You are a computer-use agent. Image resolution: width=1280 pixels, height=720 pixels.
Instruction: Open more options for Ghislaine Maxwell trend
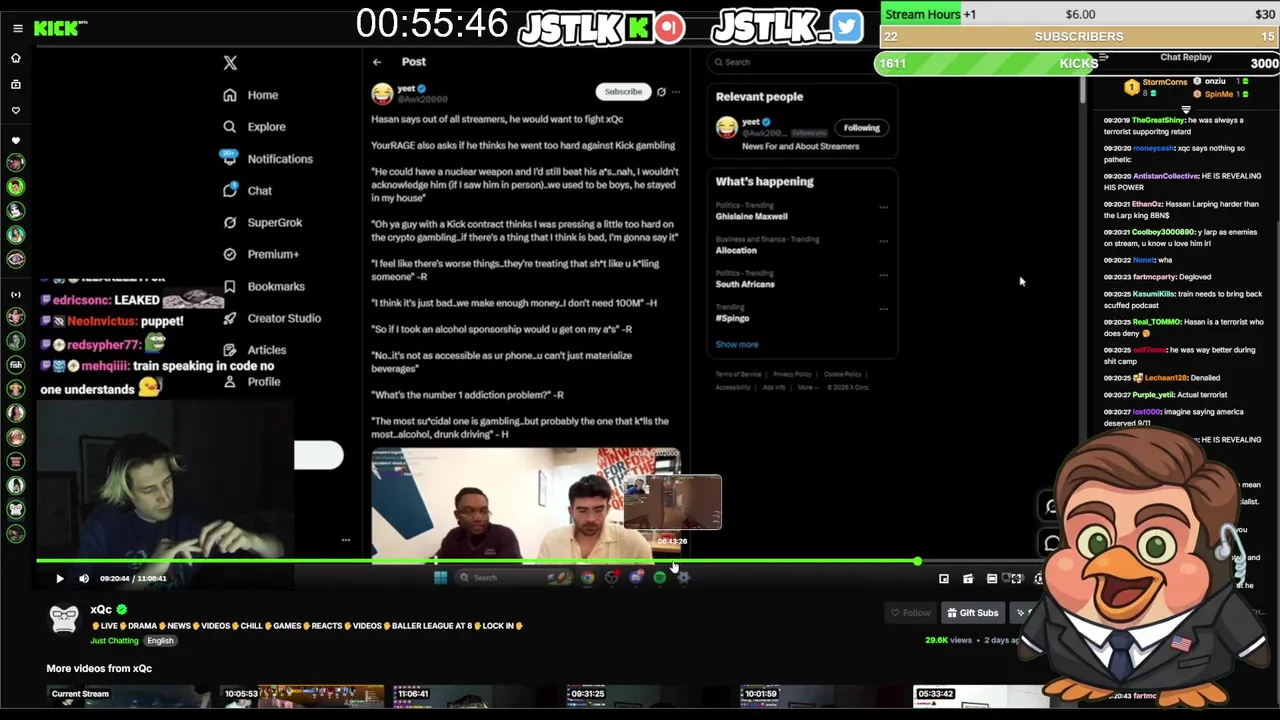coord(883,207)
